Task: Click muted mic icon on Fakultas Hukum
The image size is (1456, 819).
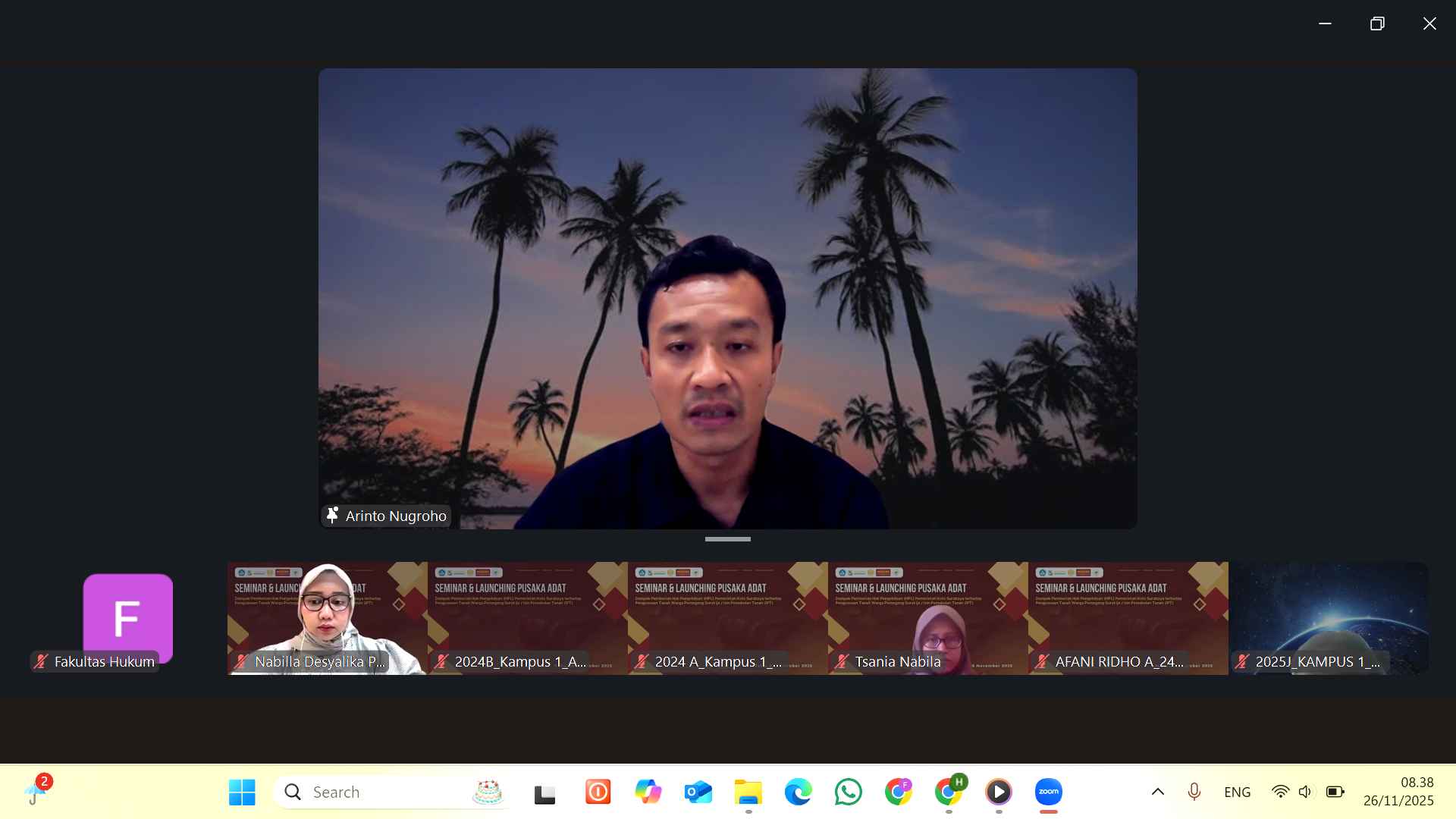Action: [x=42, y=661]
